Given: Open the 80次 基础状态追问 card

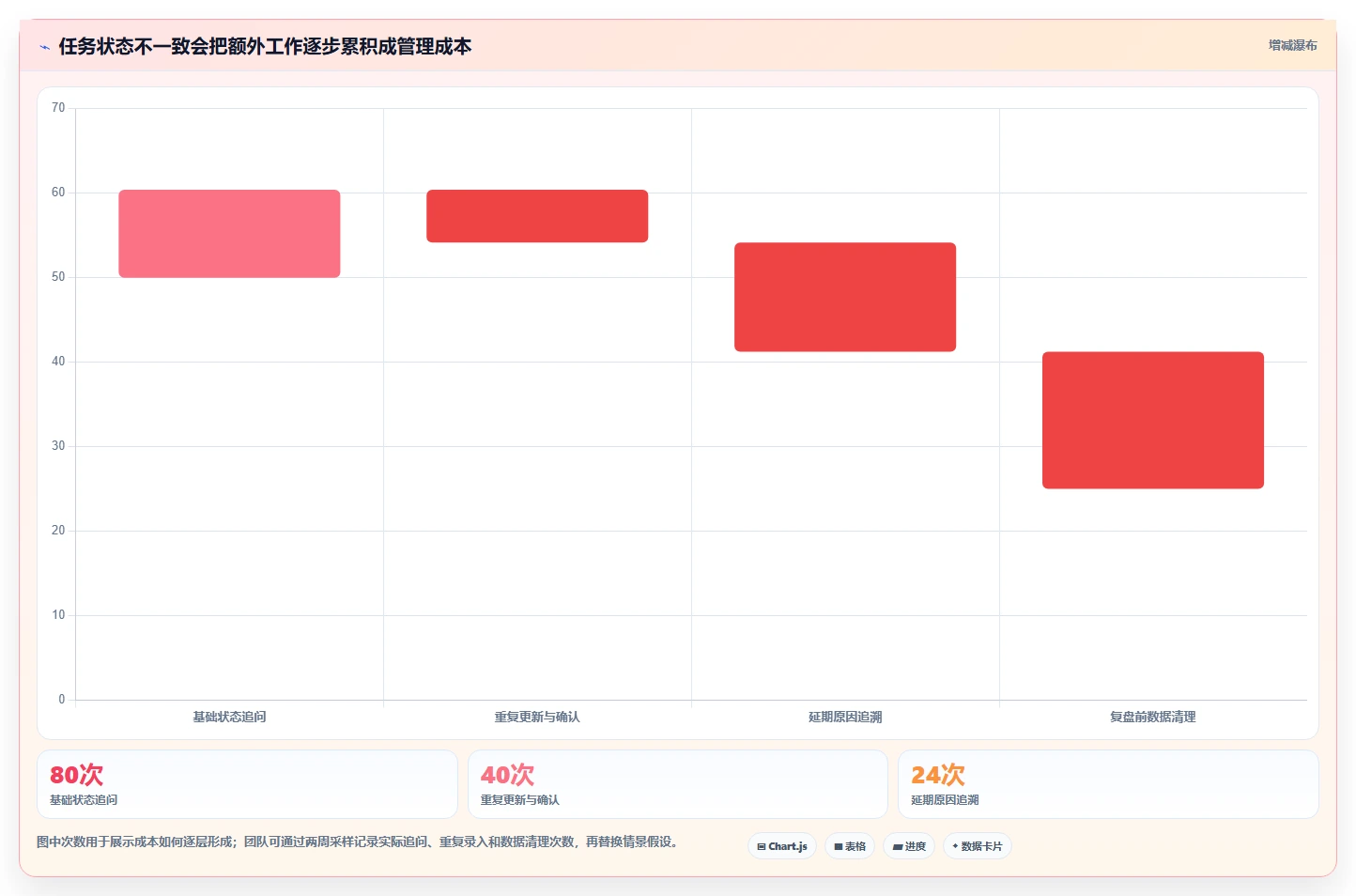Looking at the screenshot, I should 247,784.
